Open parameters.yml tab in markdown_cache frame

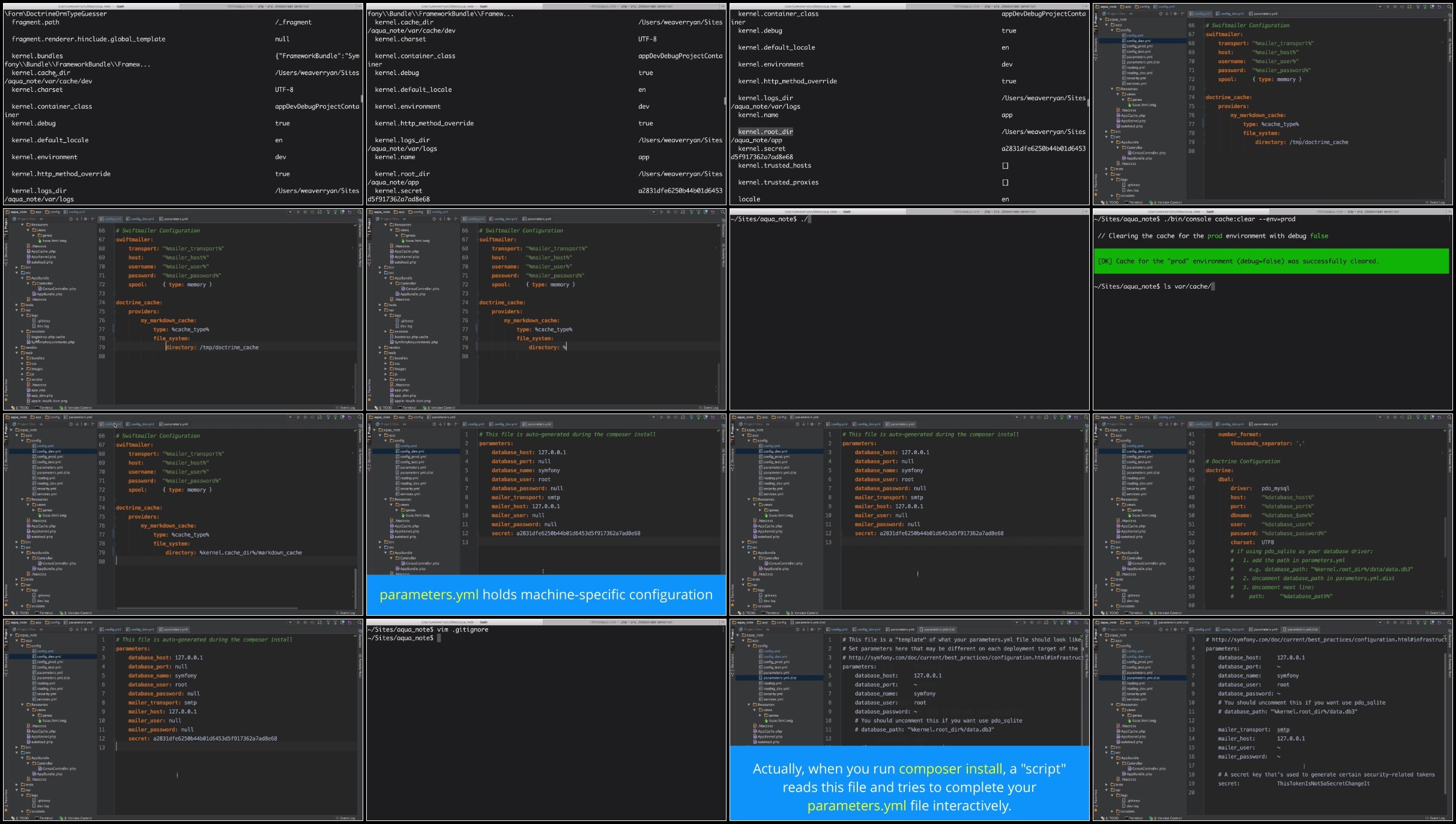coord(175,424)
